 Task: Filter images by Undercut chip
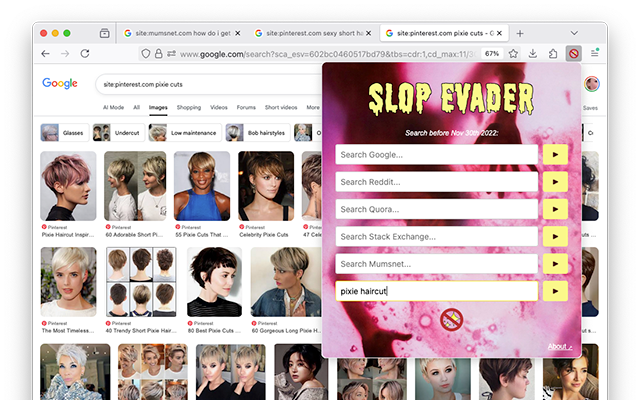point(118,133)
